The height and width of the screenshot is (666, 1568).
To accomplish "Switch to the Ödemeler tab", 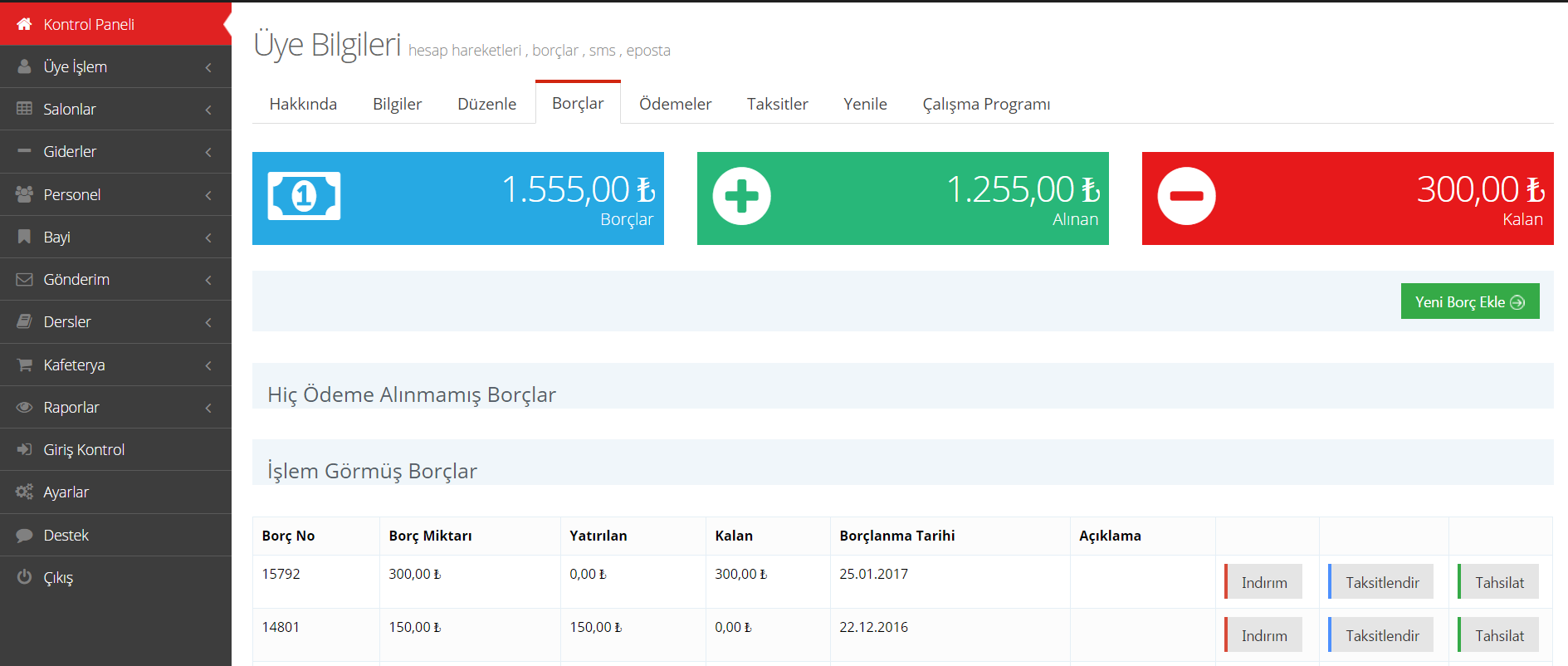I will click(675, 104).
